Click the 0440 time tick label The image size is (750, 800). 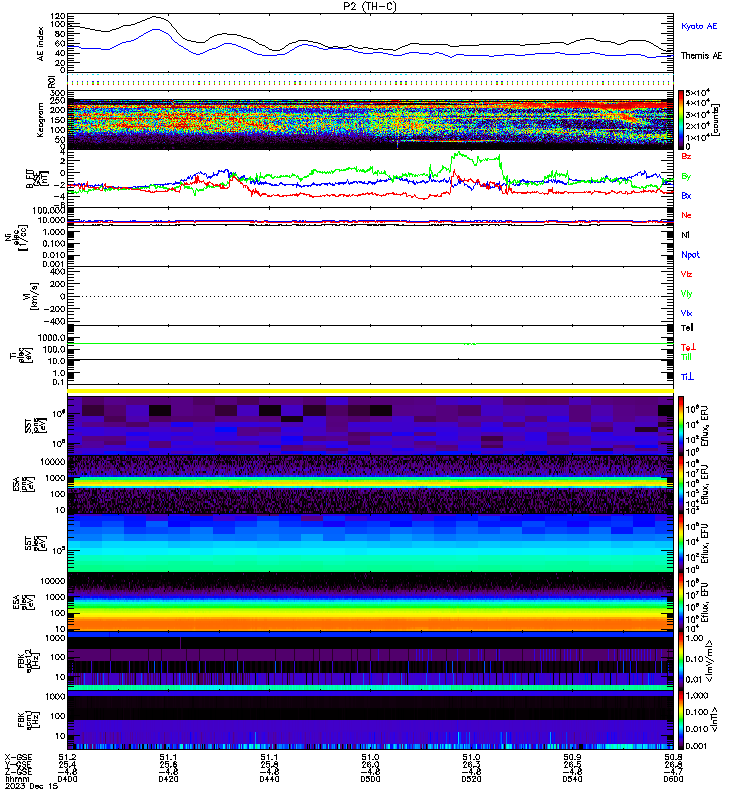269,780
